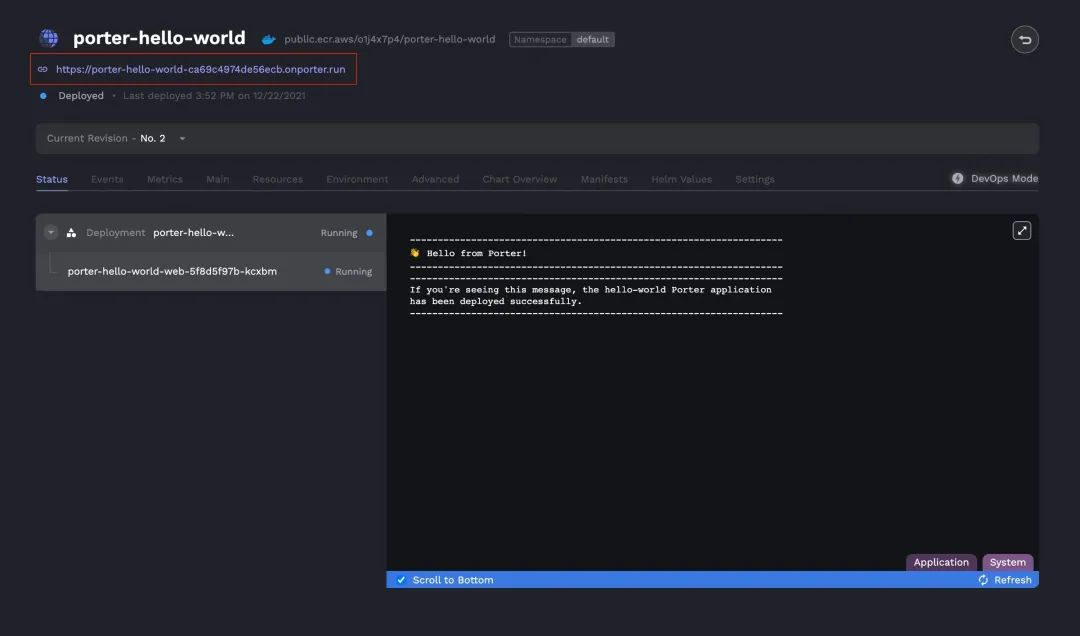Go to the Main tab

[x=218, y=179]
